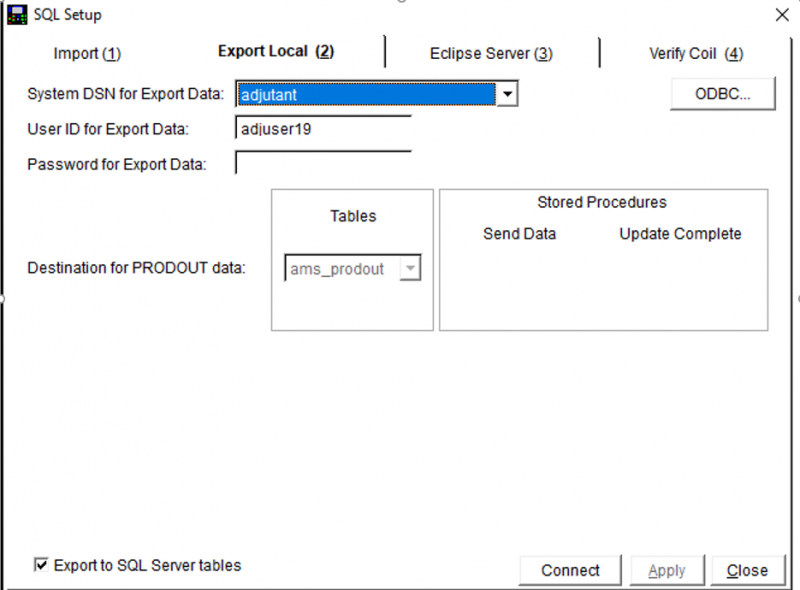Switch to the Import (1) tab
Screen dimensions: 800x590
tap(87, 54)
